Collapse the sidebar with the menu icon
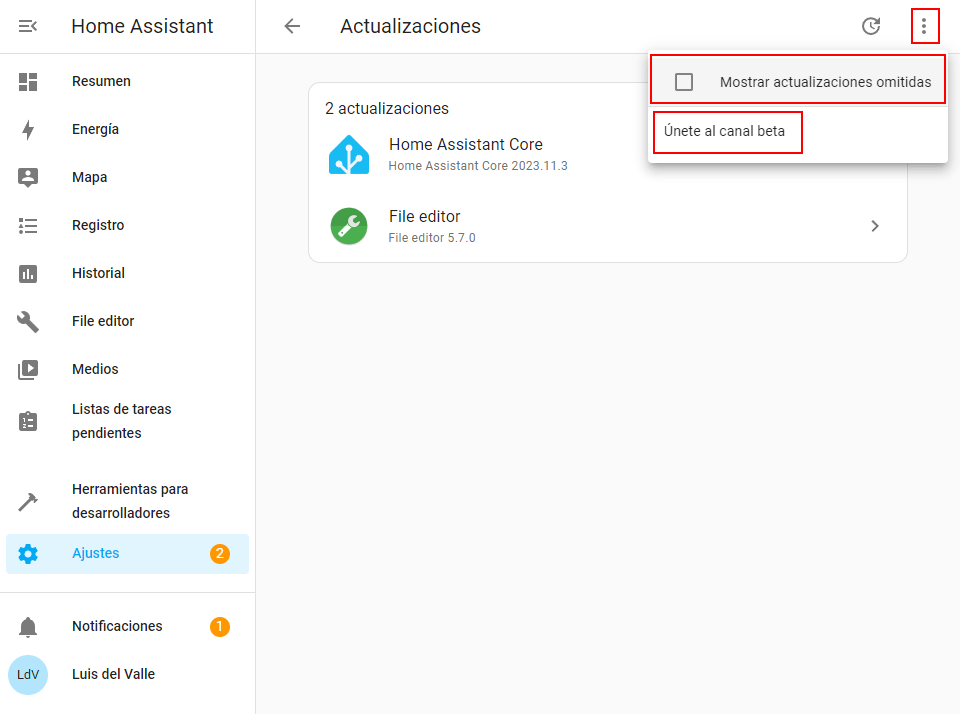 click(x=28, y=26)
